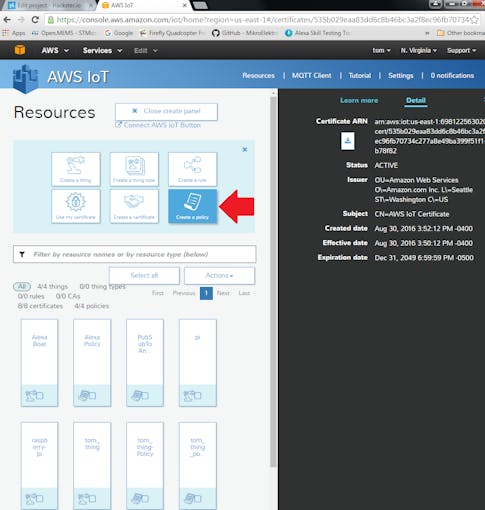Reload the page with the refresh icon
This screenshot has width=485, height=510.
pyautogui.click(x=35, y=20)
